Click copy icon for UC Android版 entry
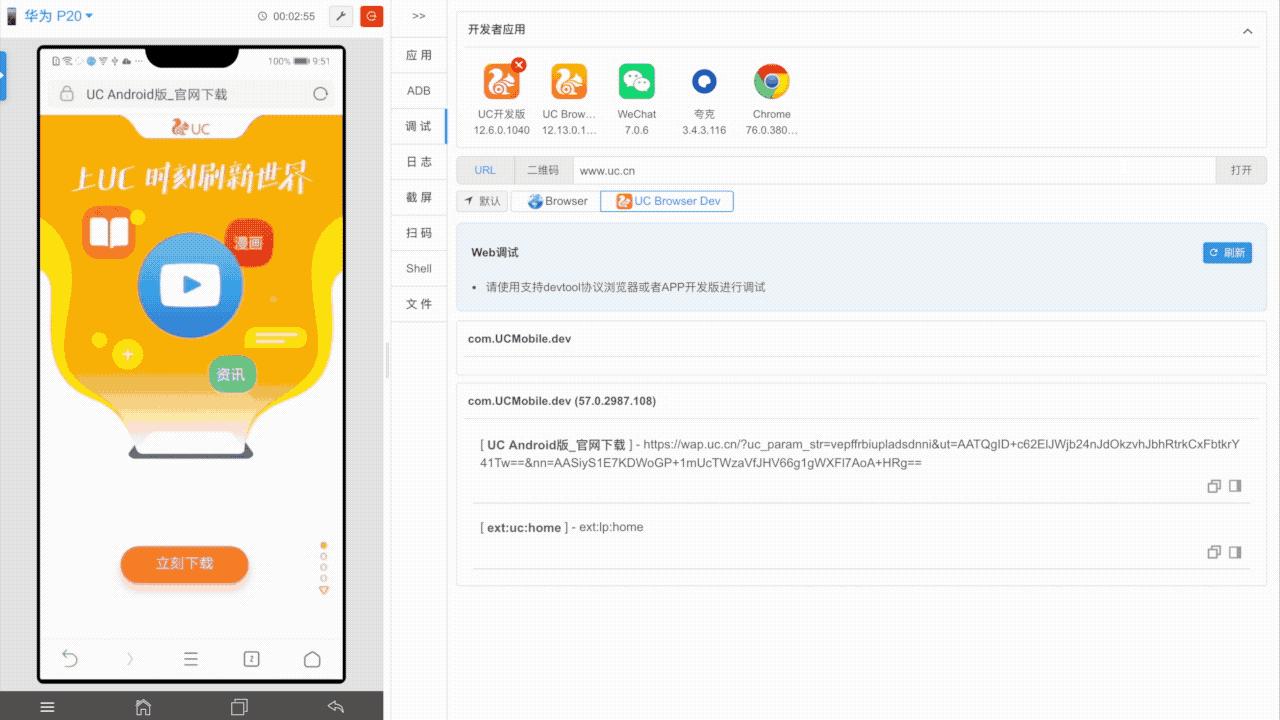This screenshot has height=720, width=1280. pos(1214,486)
